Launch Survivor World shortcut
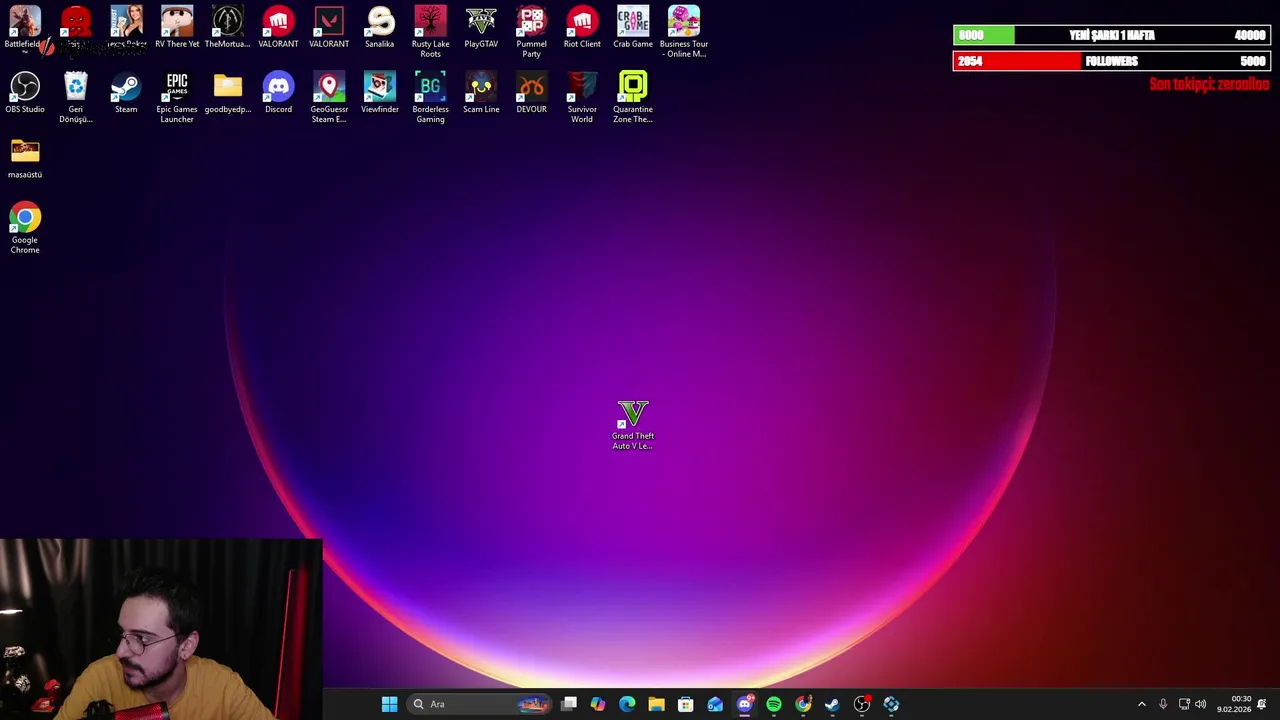 [x=582, y=97]
